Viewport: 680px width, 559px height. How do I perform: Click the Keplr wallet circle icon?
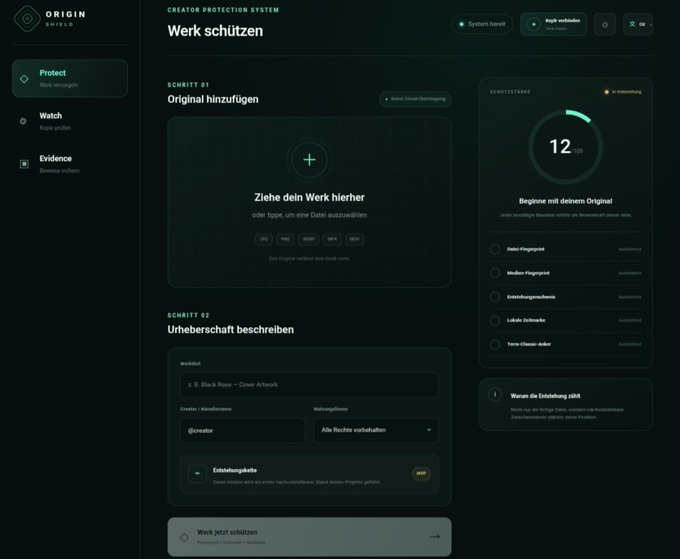[534, 24]
